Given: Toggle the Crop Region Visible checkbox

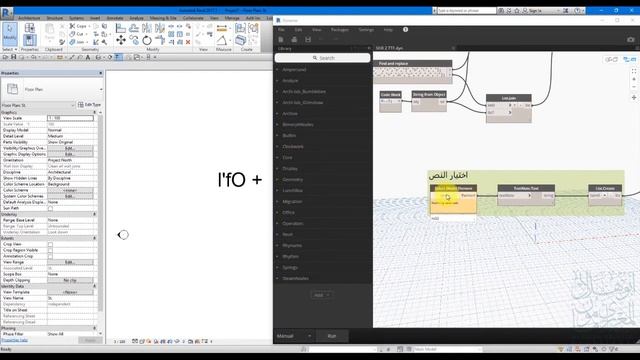Looking at the screenshot, I should coord(50,250).
